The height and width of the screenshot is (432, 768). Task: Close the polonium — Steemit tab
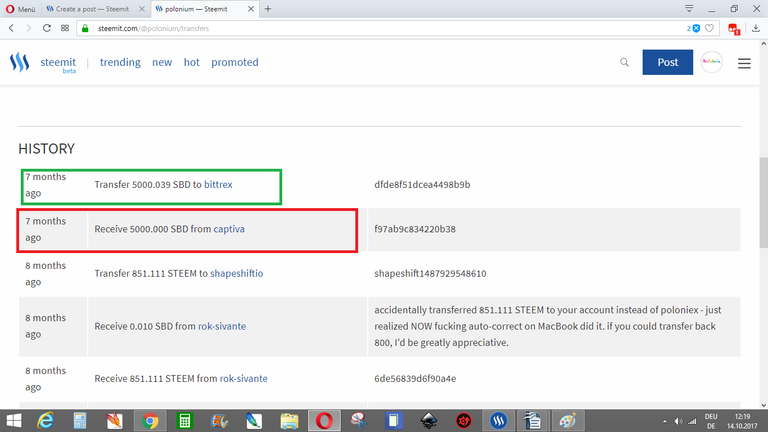tap(251, 9)
